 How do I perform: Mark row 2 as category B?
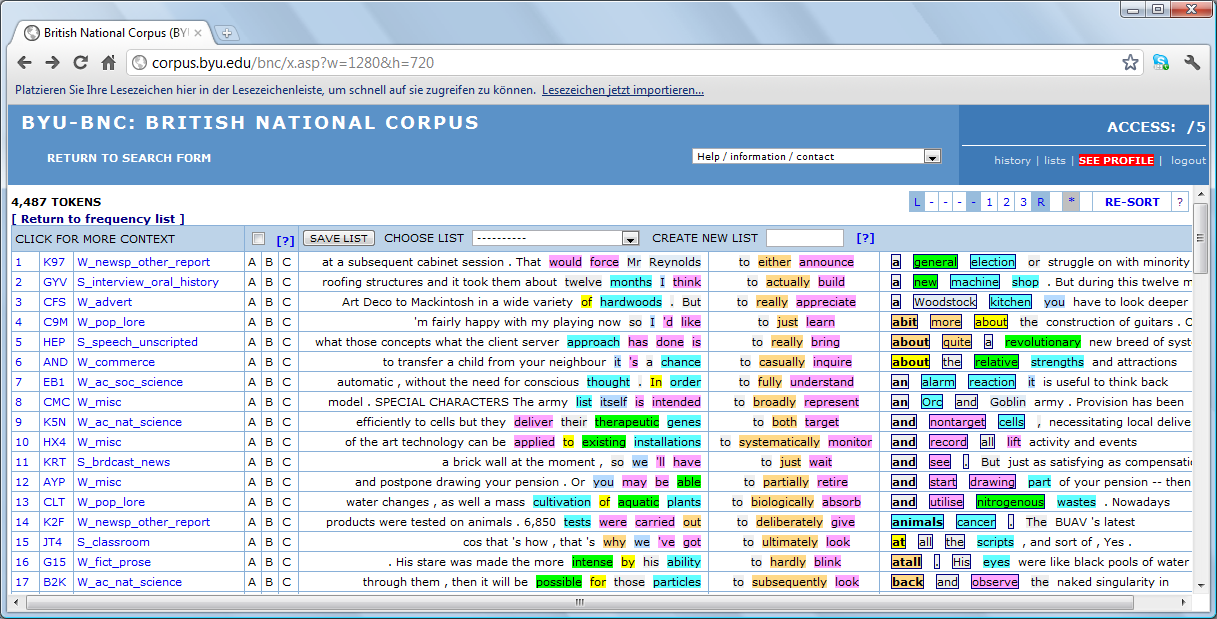[x=269, y=282]
